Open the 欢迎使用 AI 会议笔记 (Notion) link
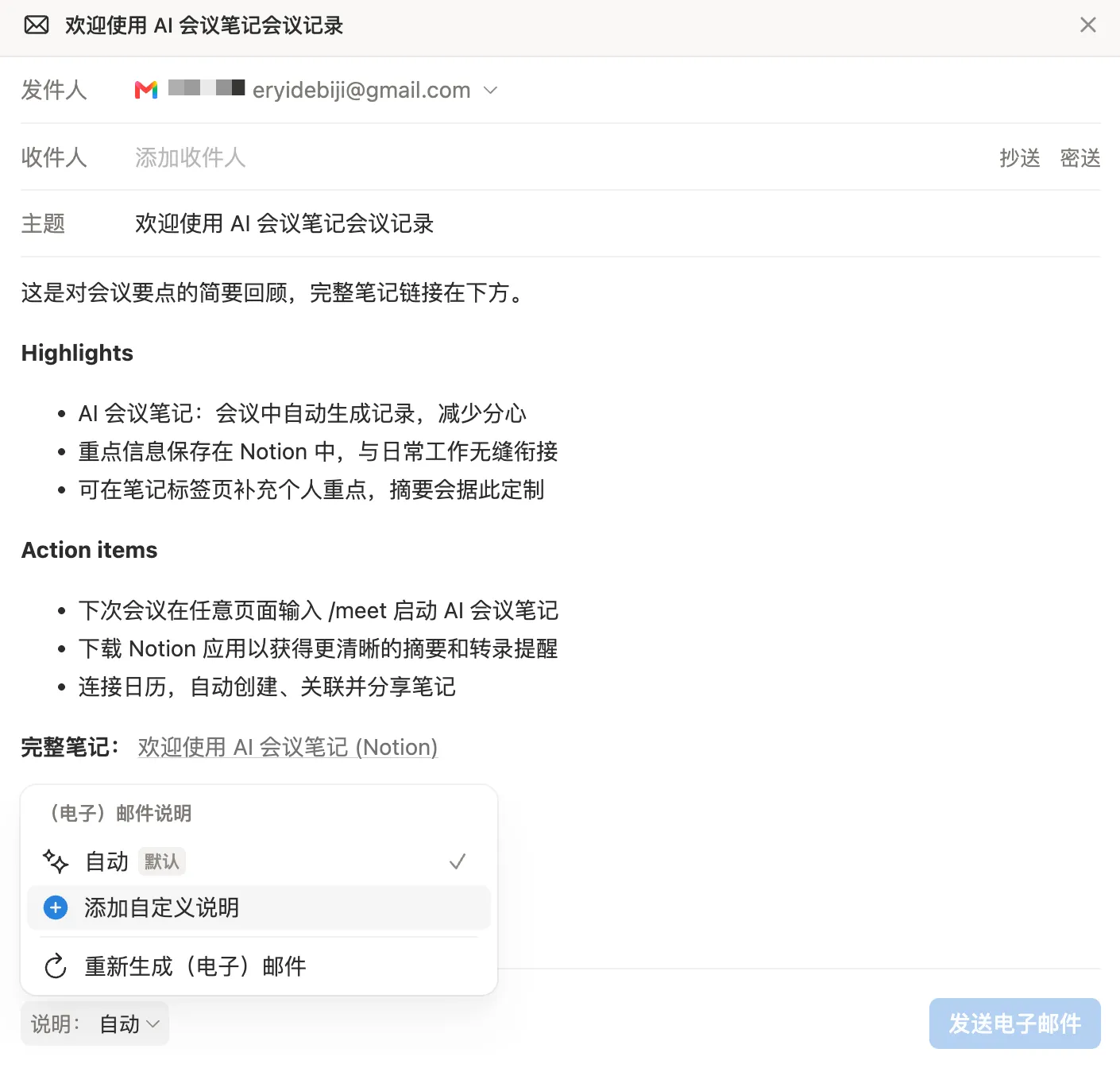 288,747
